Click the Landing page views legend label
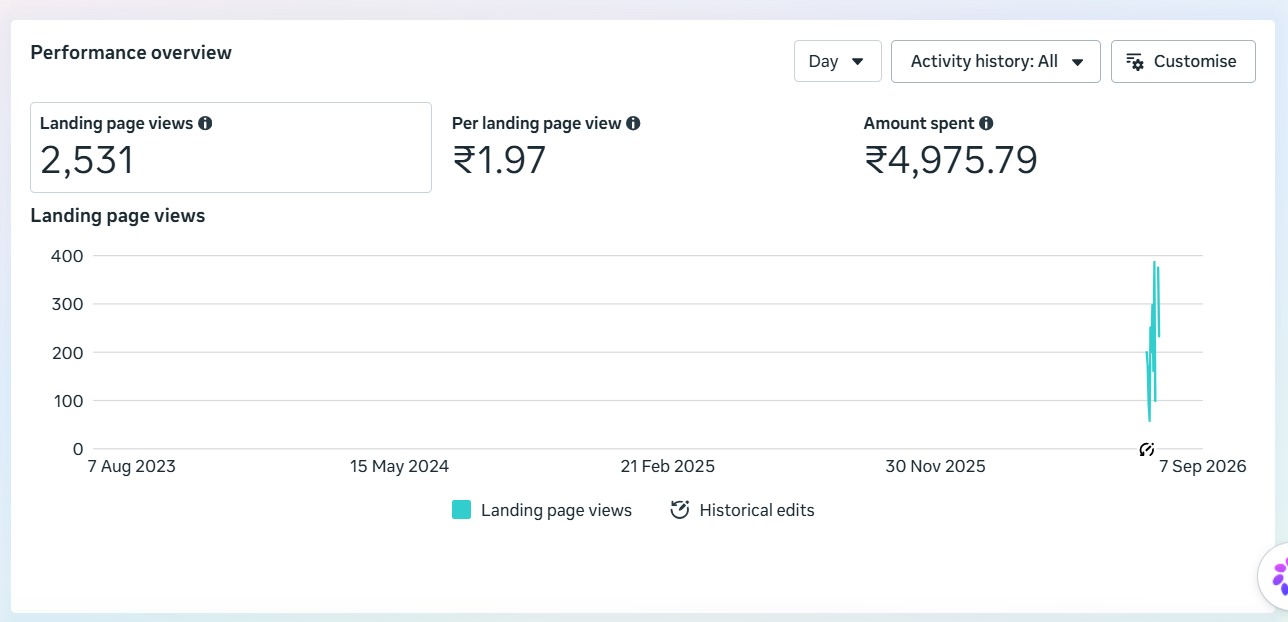This screenshot has height=622, width=1288. pos(556,510)
